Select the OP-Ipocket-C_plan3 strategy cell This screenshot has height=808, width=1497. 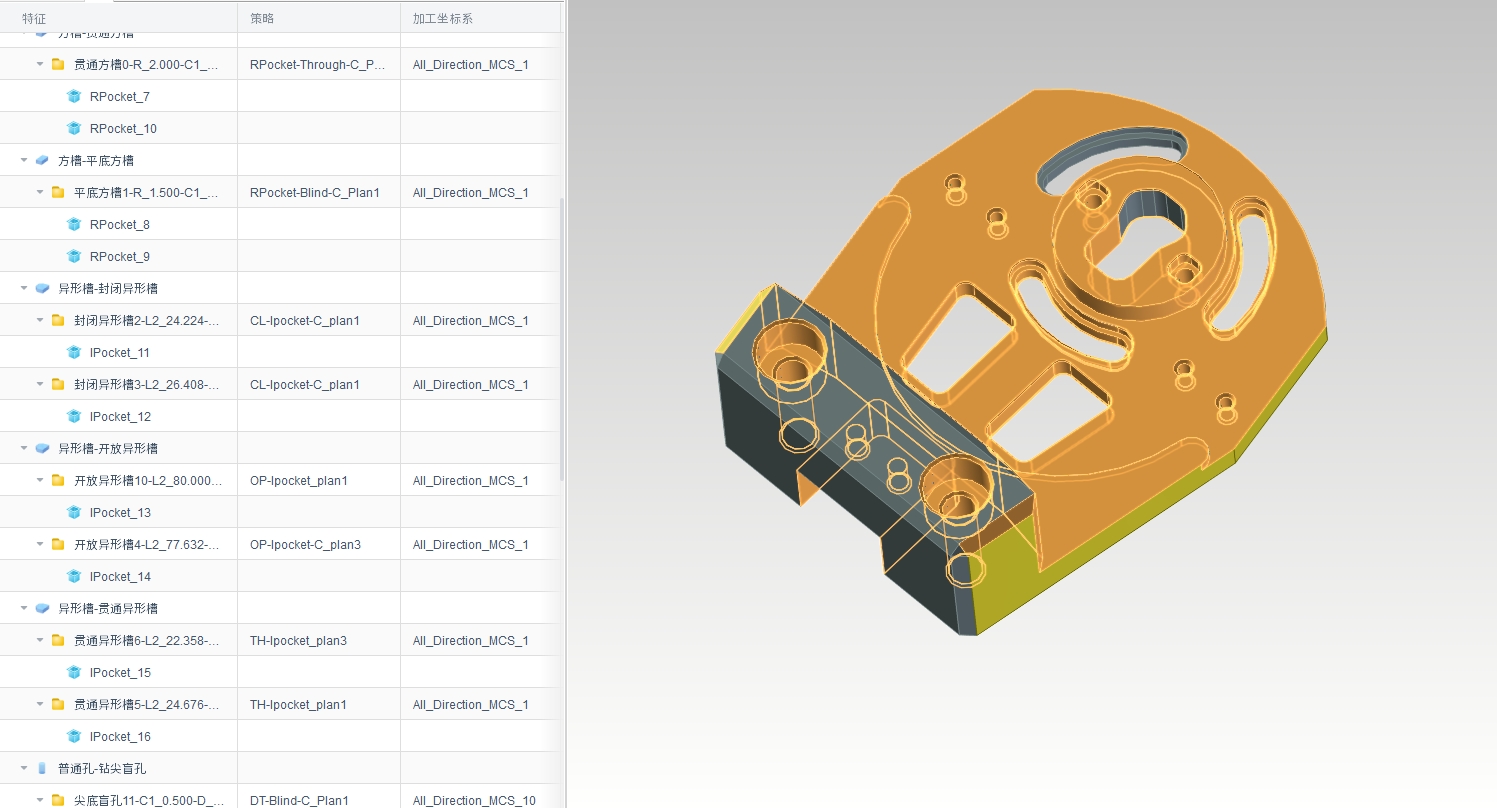(319, 544)
